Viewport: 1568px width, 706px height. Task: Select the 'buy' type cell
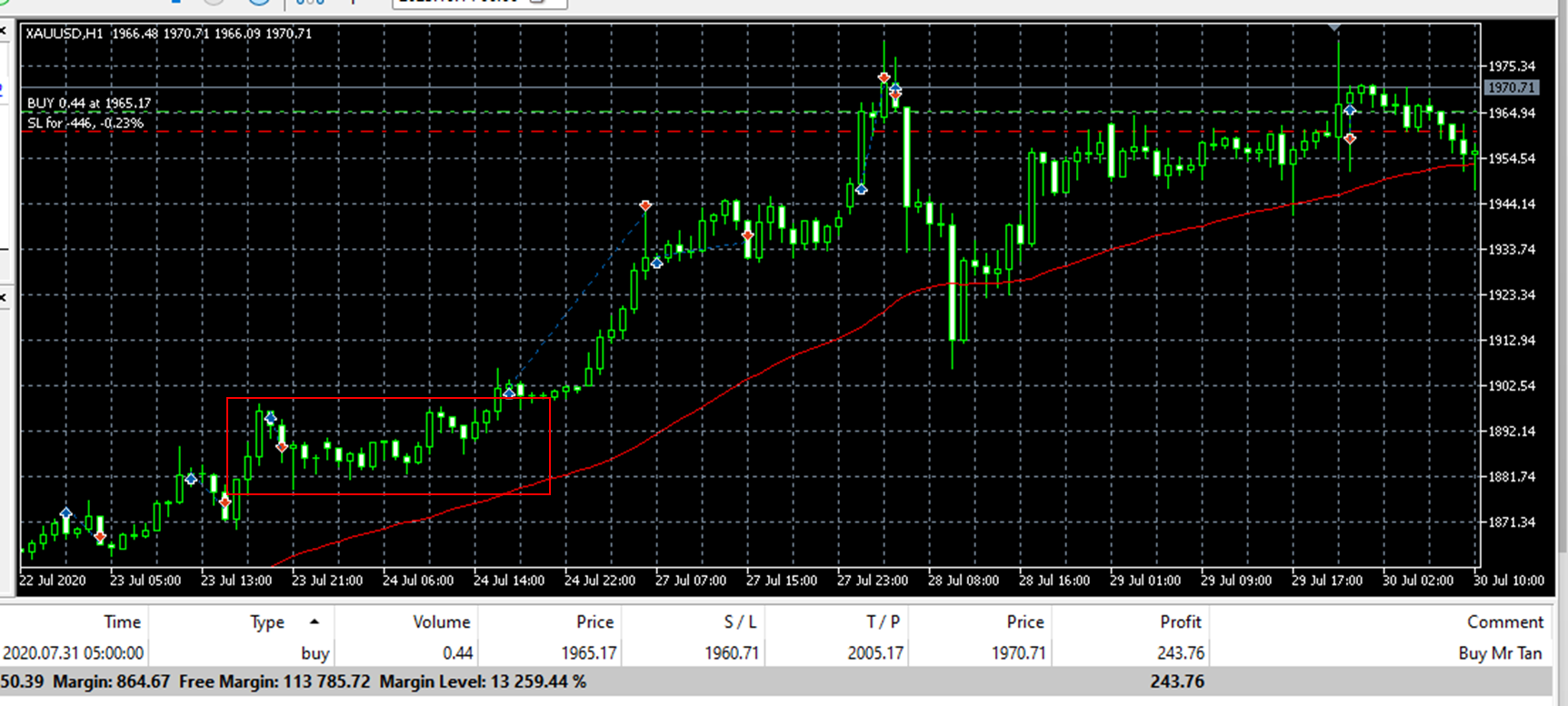[x=315, y=652]
